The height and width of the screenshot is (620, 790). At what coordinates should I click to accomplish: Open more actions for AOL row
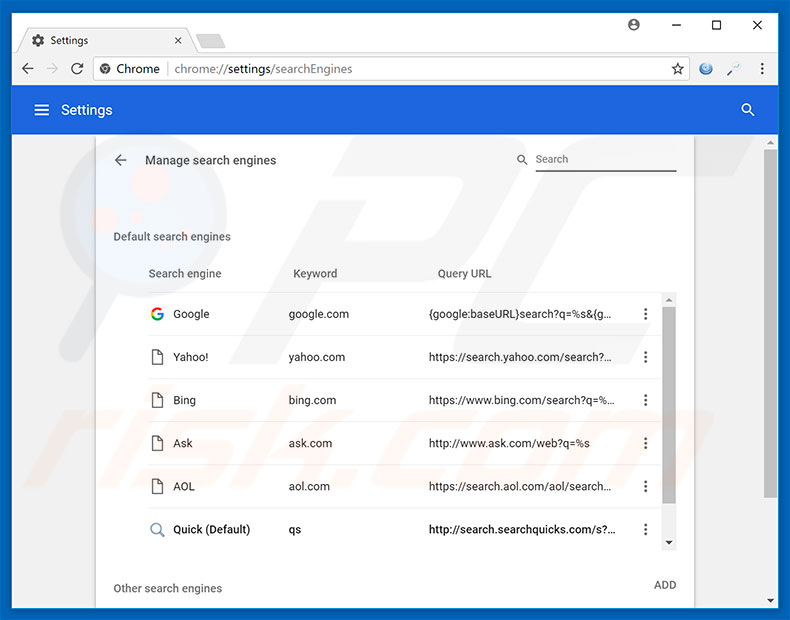point(645,487)
